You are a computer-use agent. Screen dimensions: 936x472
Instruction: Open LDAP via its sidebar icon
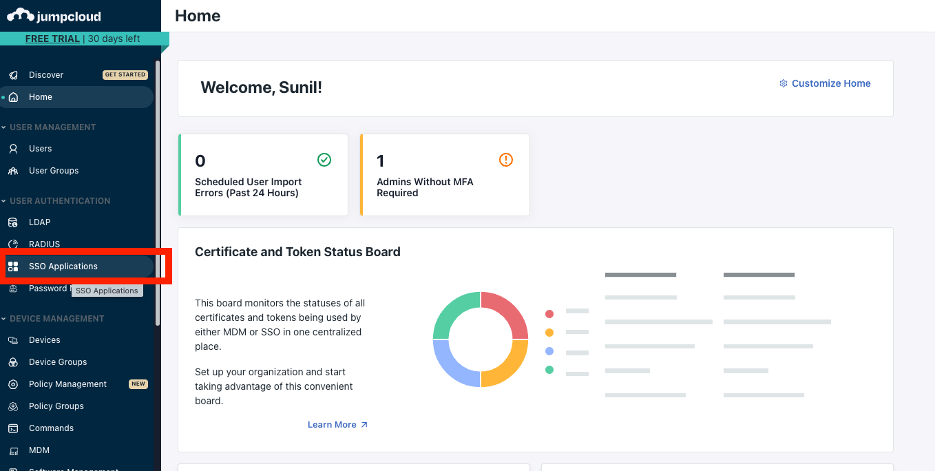13,222
